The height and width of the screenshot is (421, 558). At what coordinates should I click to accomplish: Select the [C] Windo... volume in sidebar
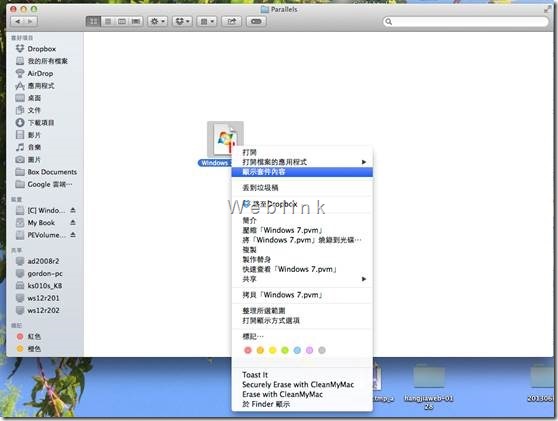41,210
